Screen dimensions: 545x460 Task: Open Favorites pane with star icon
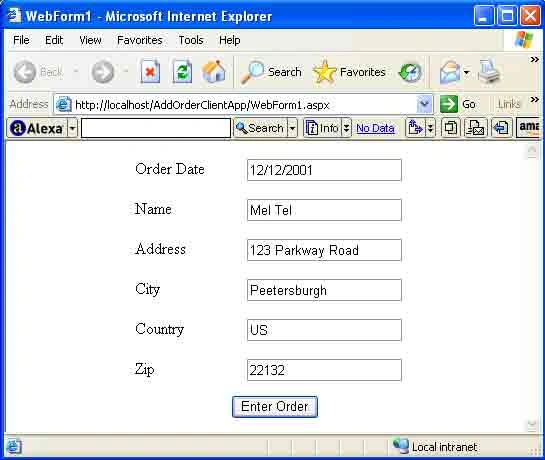[349, 72]
